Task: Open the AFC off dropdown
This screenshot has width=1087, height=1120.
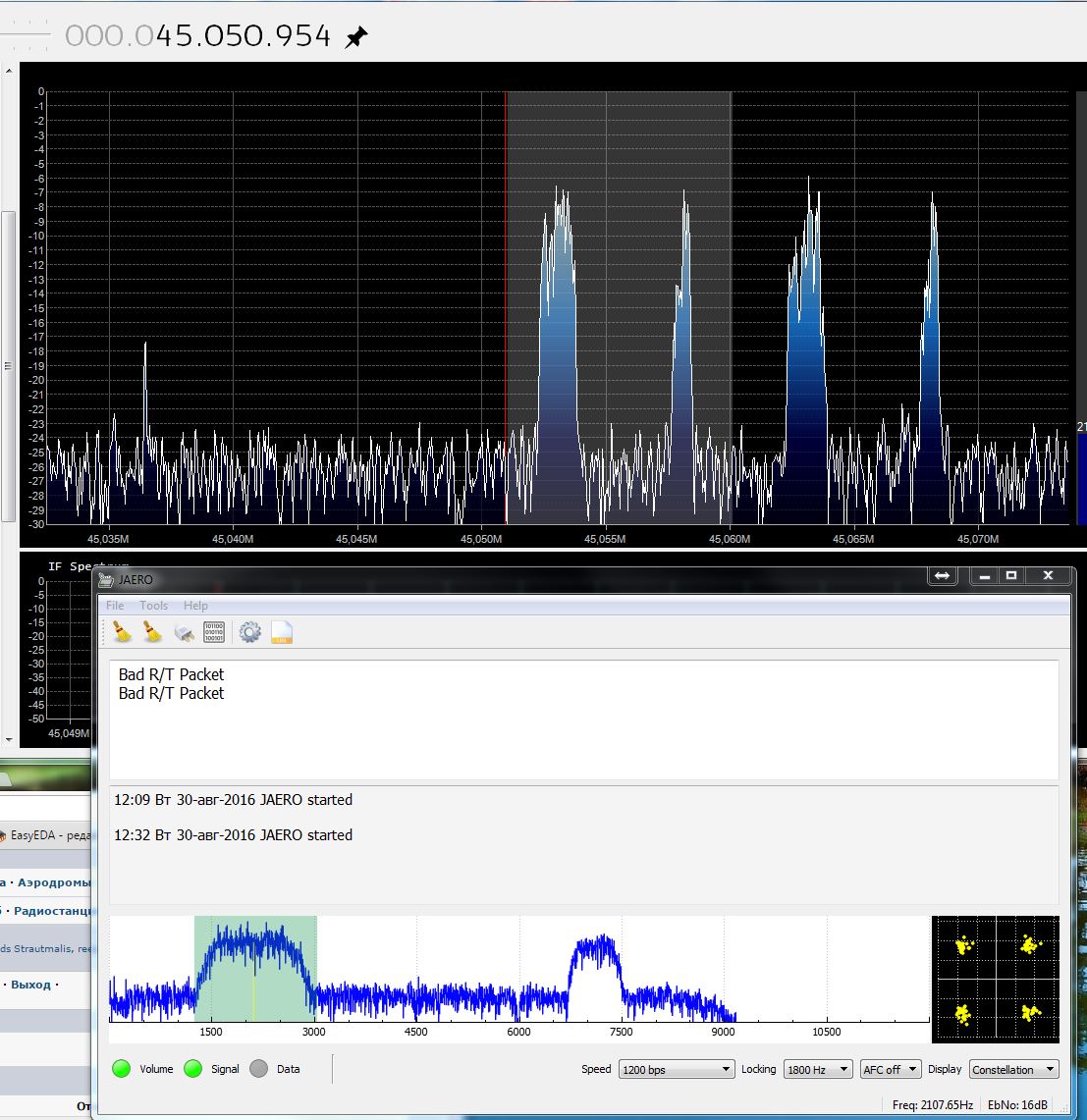Action: click(890, 1069)
